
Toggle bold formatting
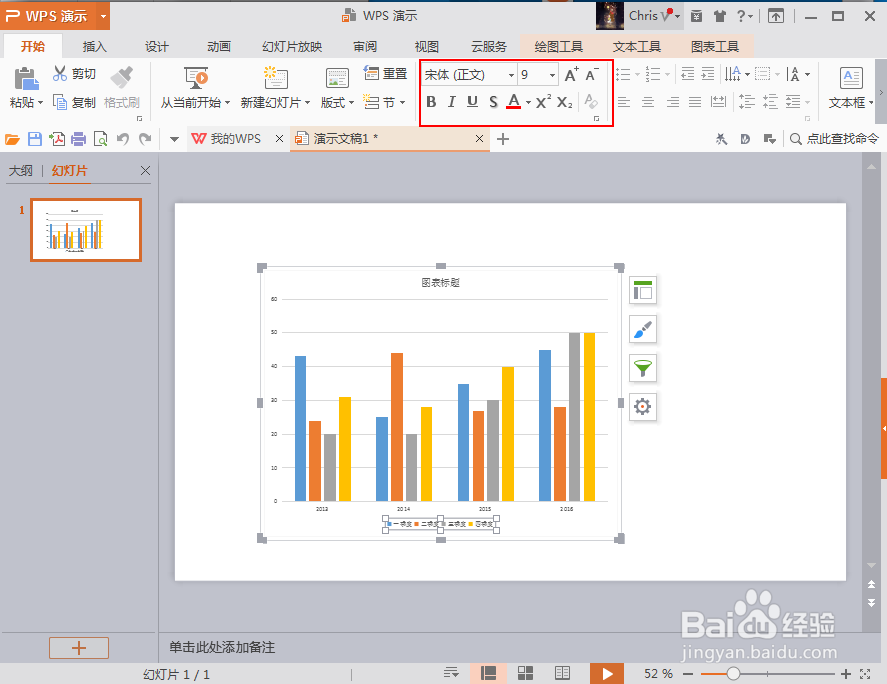(431, 102)
